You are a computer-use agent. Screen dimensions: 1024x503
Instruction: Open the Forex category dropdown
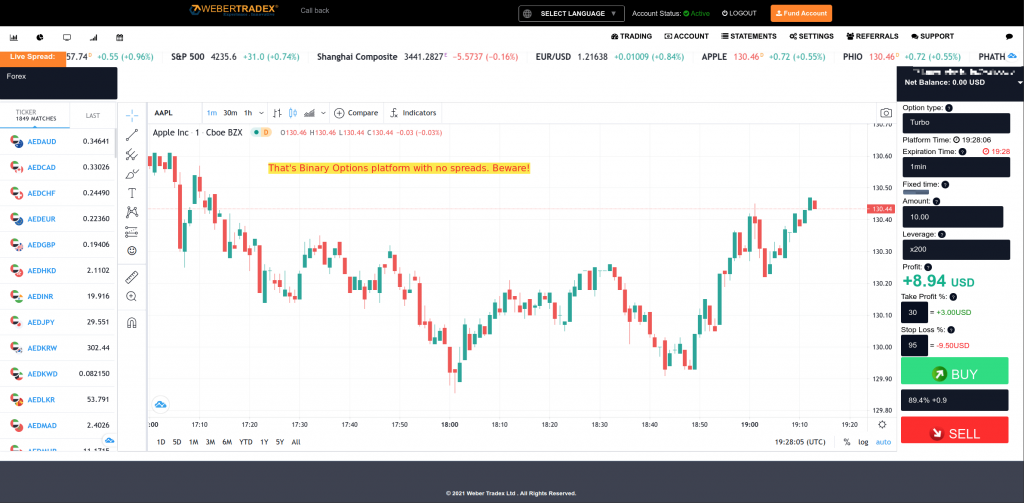59,83
